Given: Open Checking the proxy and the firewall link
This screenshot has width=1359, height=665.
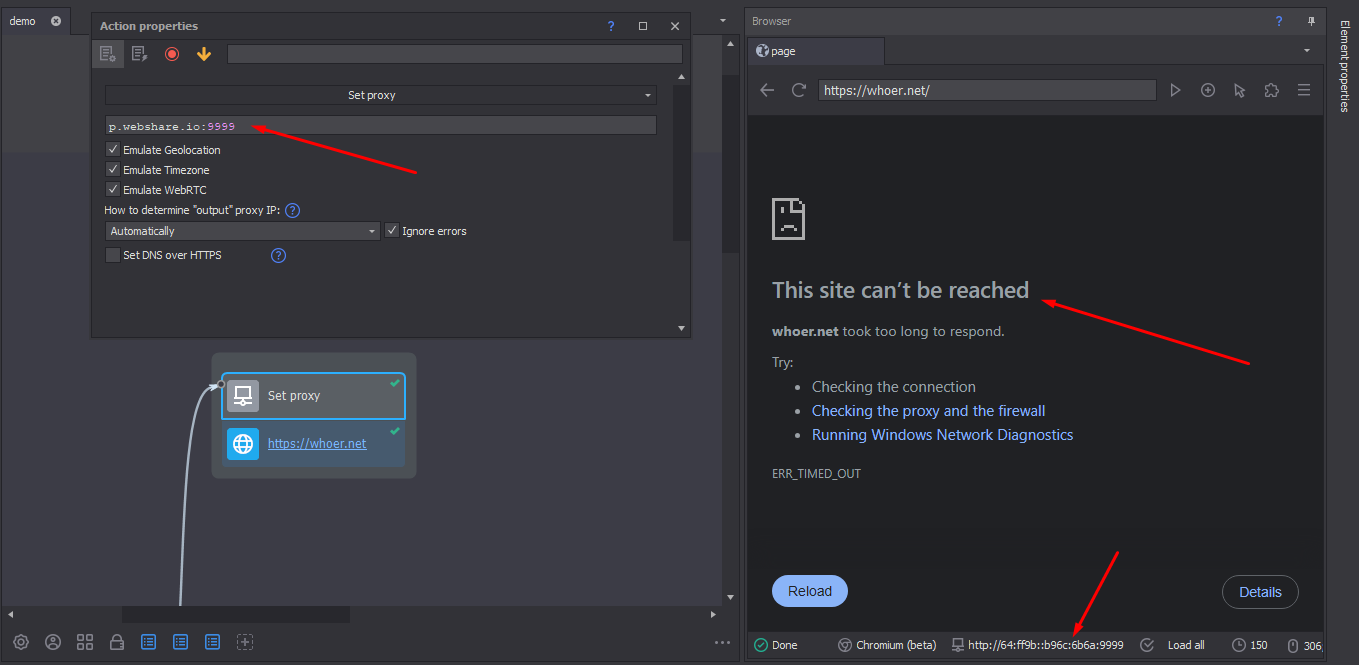Looking at the screenshot, I should (x=929, y=411).
